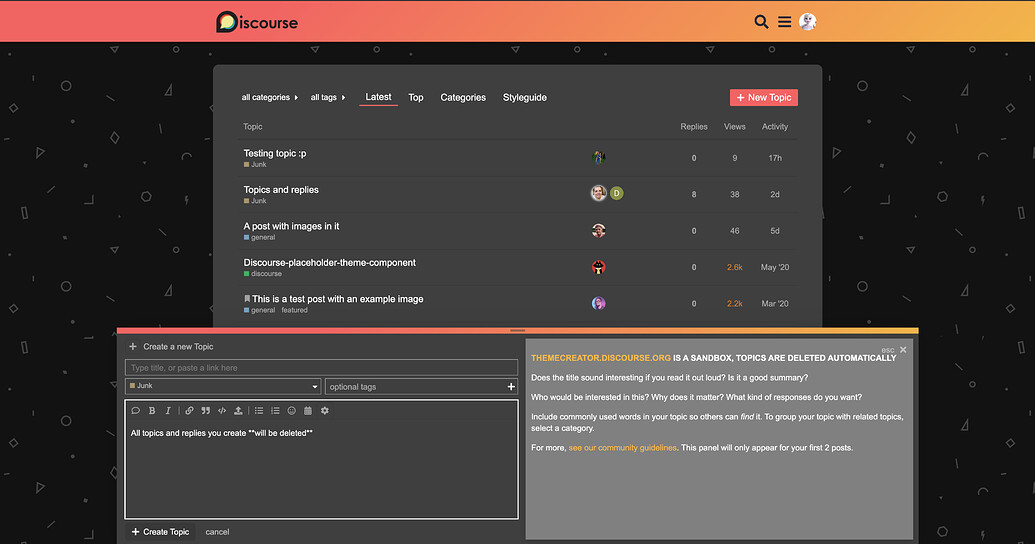Insert blockquote in composer
1035x544 pixels.
pyautogui.click(x=205, y=411)
